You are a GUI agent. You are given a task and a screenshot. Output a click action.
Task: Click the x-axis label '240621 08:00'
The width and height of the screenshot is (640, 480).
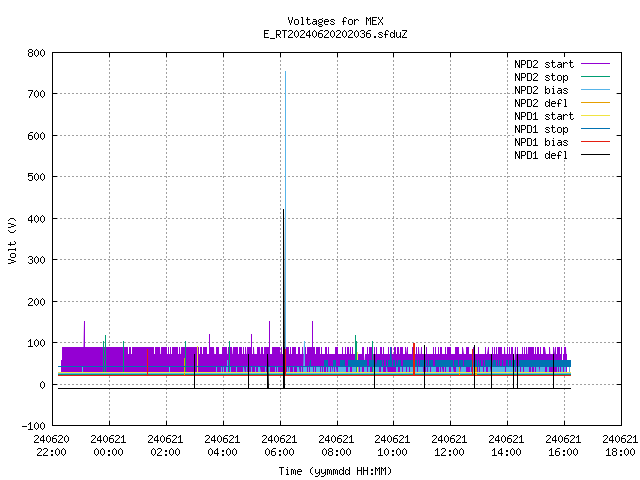click(x=336, y=446)
